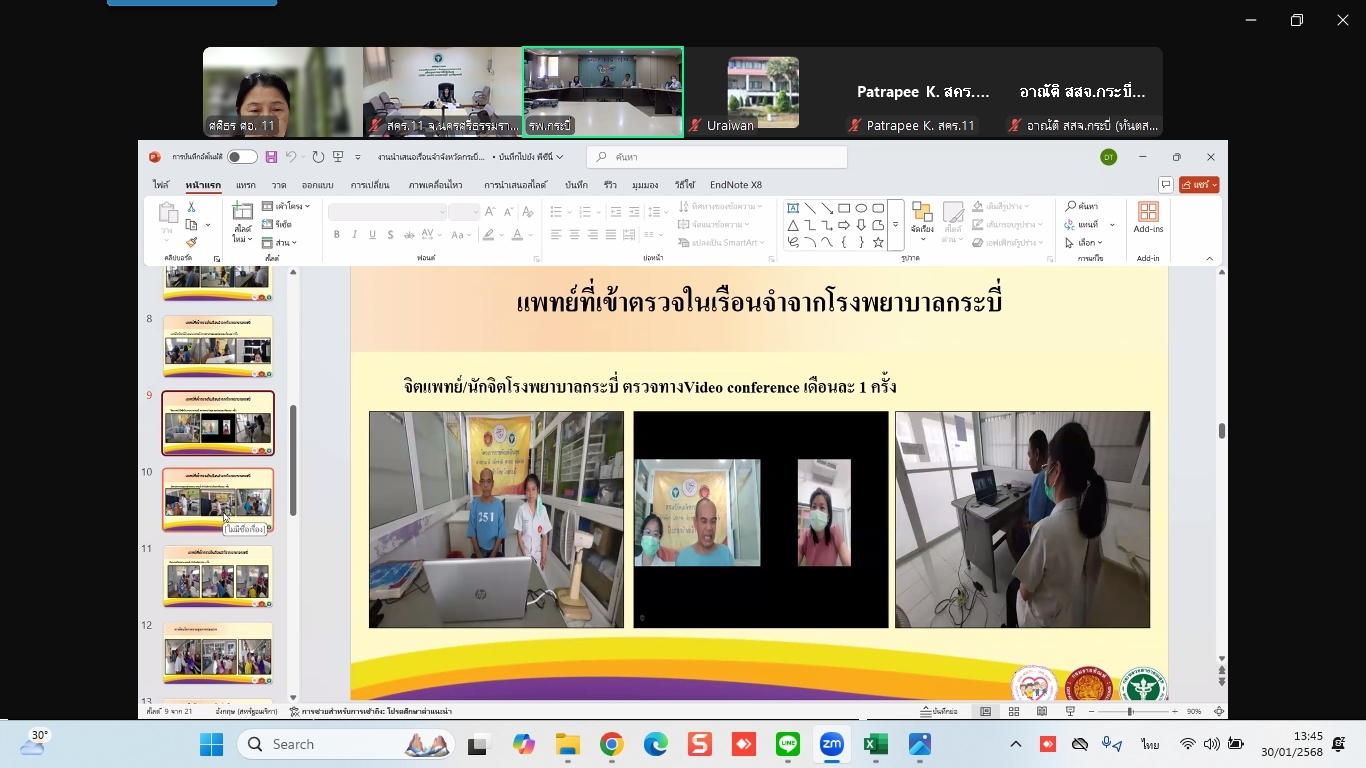Click the Italic I icon
The height and width of the screenshot is (768, 1366).
355,235
